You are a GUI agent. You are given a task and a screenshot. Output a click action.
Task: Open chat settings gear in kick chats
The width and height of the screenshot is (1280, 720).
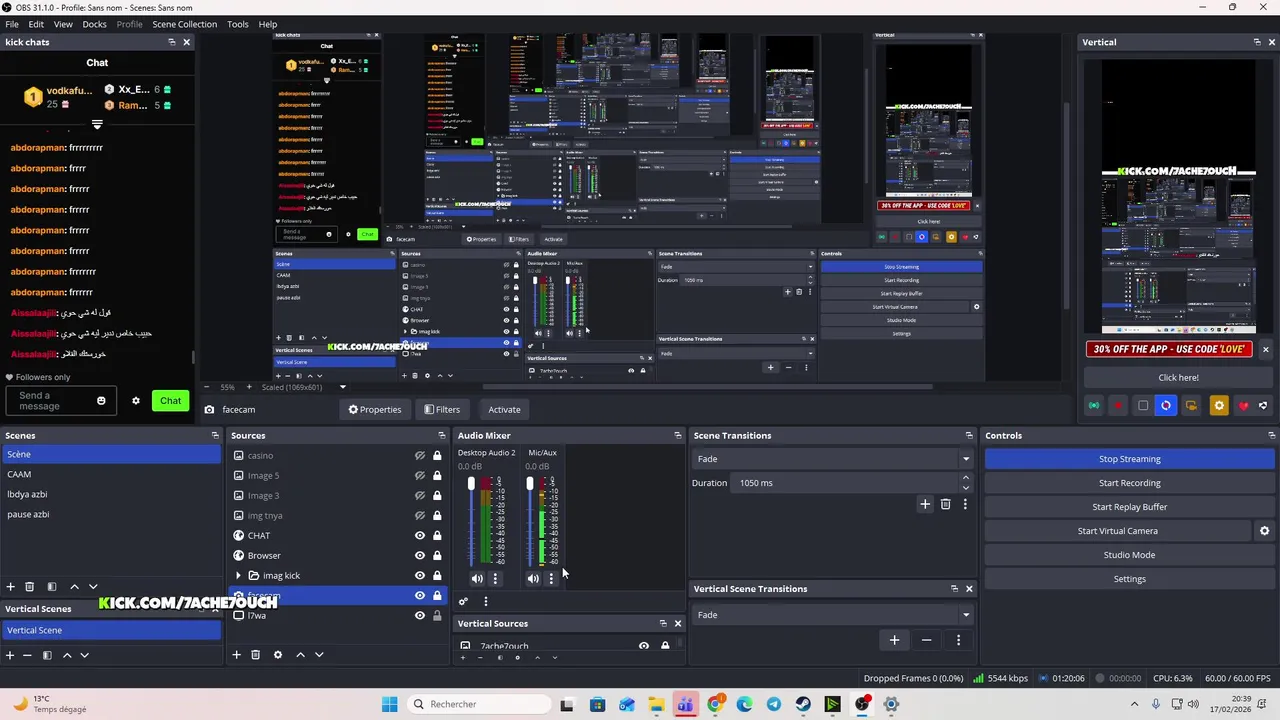point(136,401)
